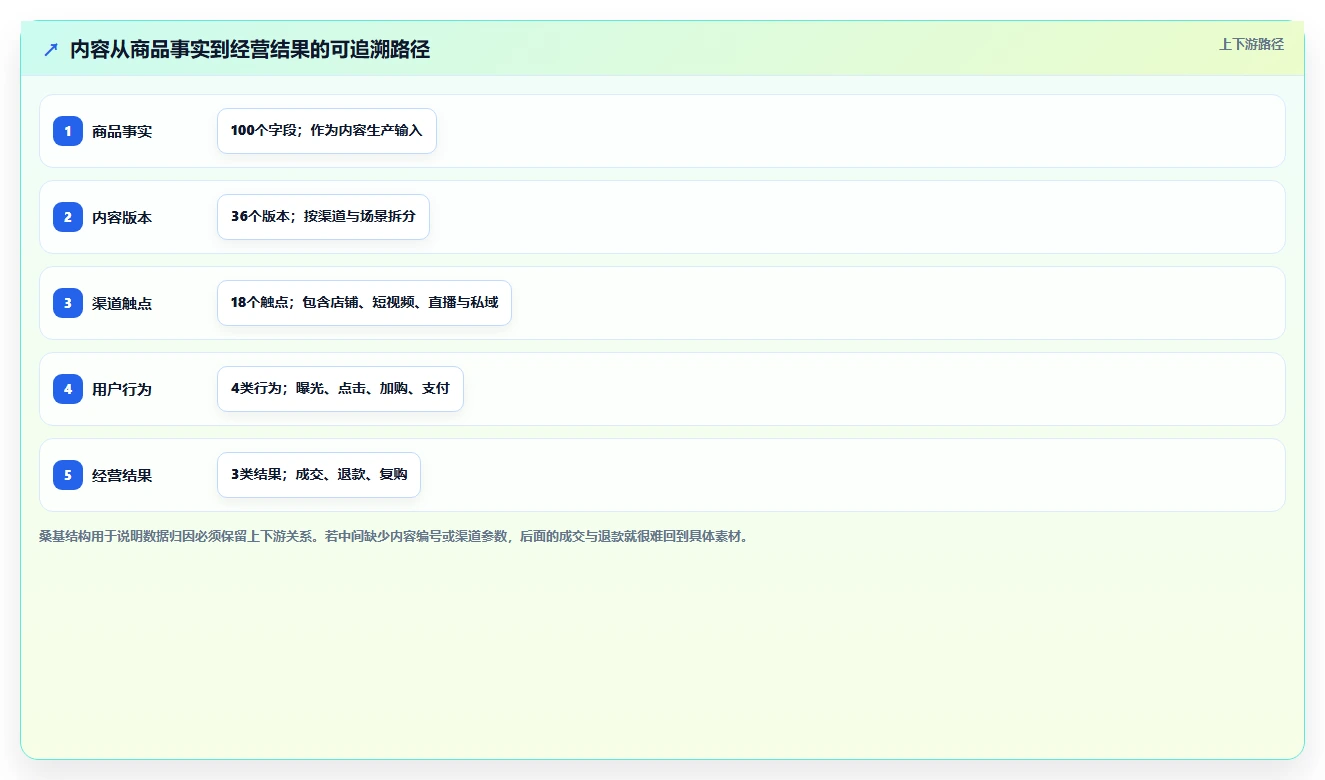Select step badge number 2
The height and width of the screenshot is (780, 1325).
pos(68,217)
